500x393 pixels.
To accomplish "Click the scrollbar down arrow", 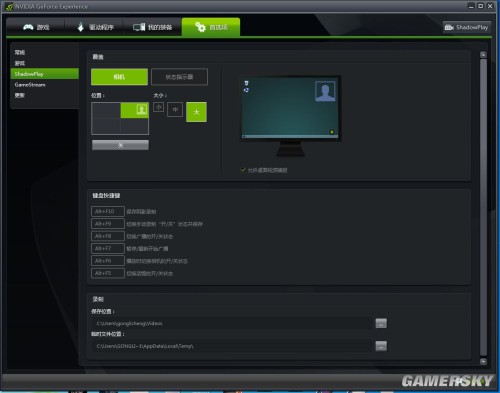I will (x=483, y=361).
